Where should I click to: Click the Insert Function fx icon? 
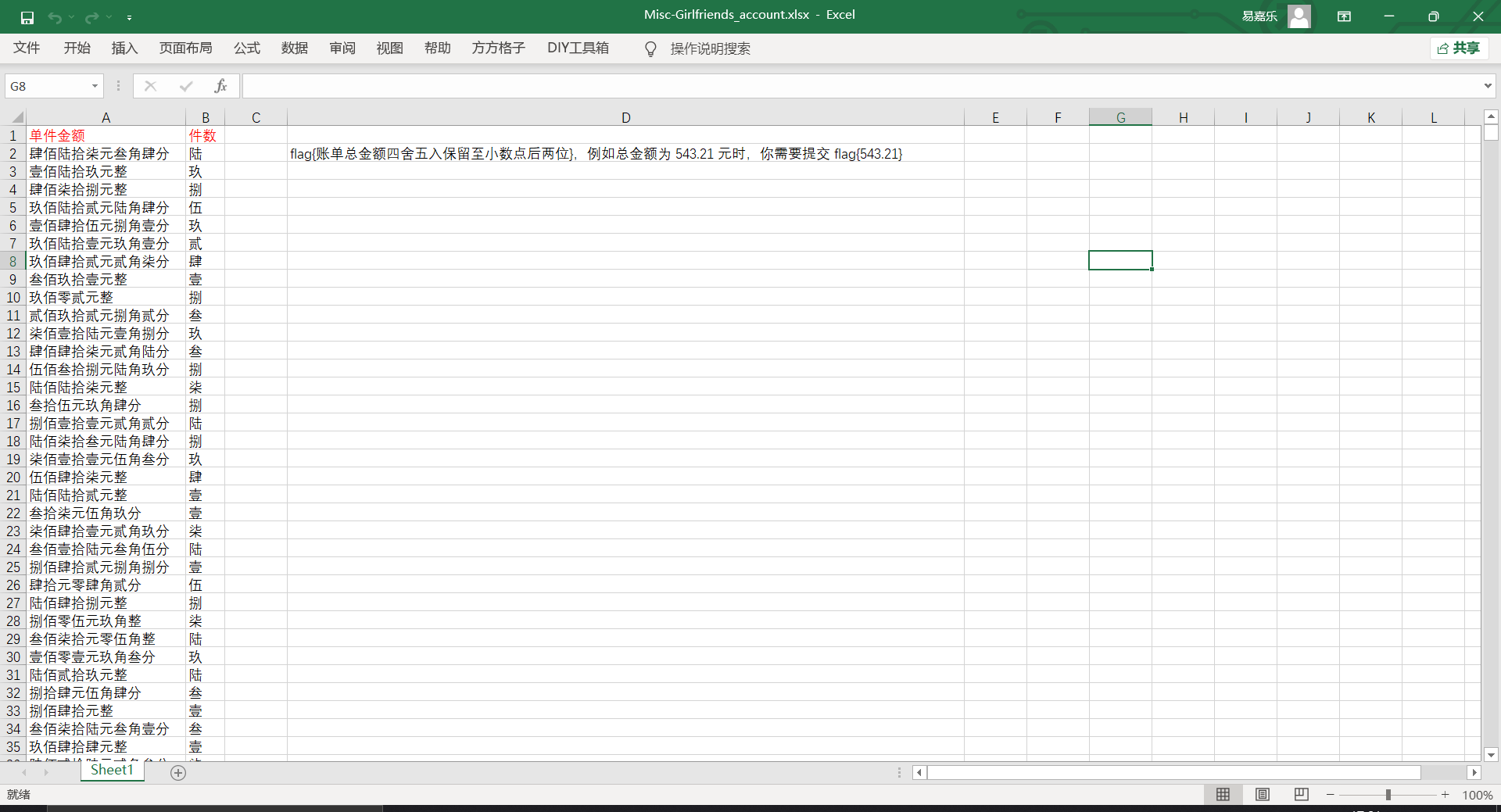pyautogui.click(x=220, y=86)
